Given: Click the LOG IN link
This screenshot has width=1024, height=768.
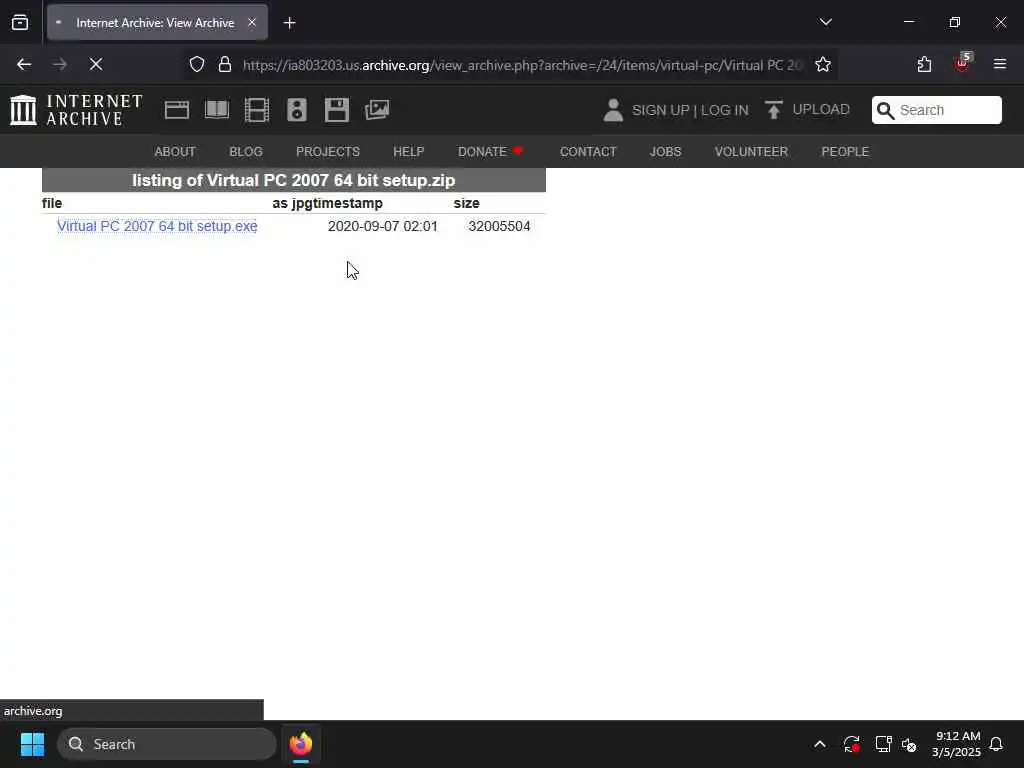Looking at the screenshot, I should click(x=725, y=110).
